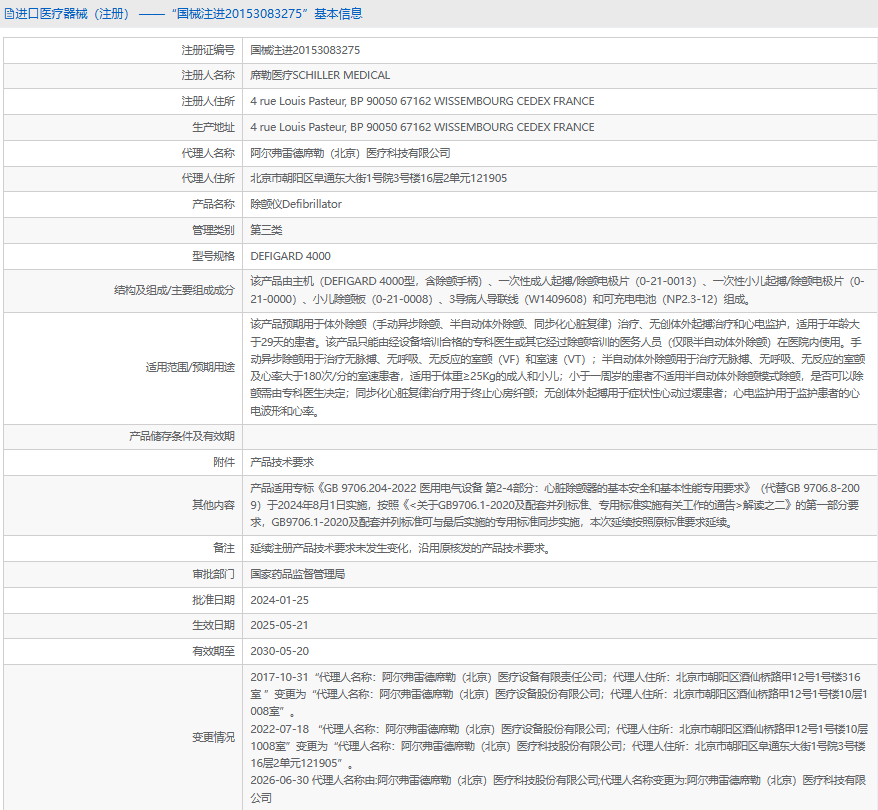Select the 2022-07-18 change record entry

pyautogui.click(x=559, y=746)
